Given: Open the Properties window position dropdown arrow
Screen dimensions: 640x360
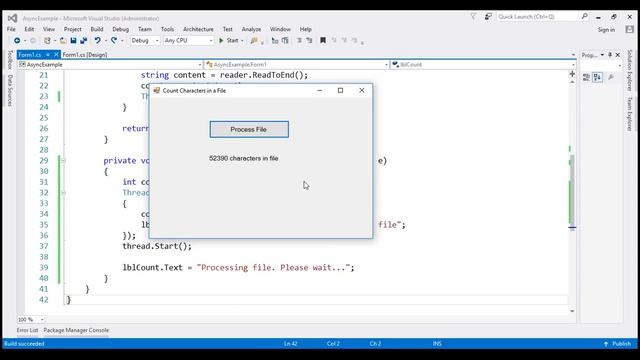Looking at the screenshot, I should click(602, 55).
